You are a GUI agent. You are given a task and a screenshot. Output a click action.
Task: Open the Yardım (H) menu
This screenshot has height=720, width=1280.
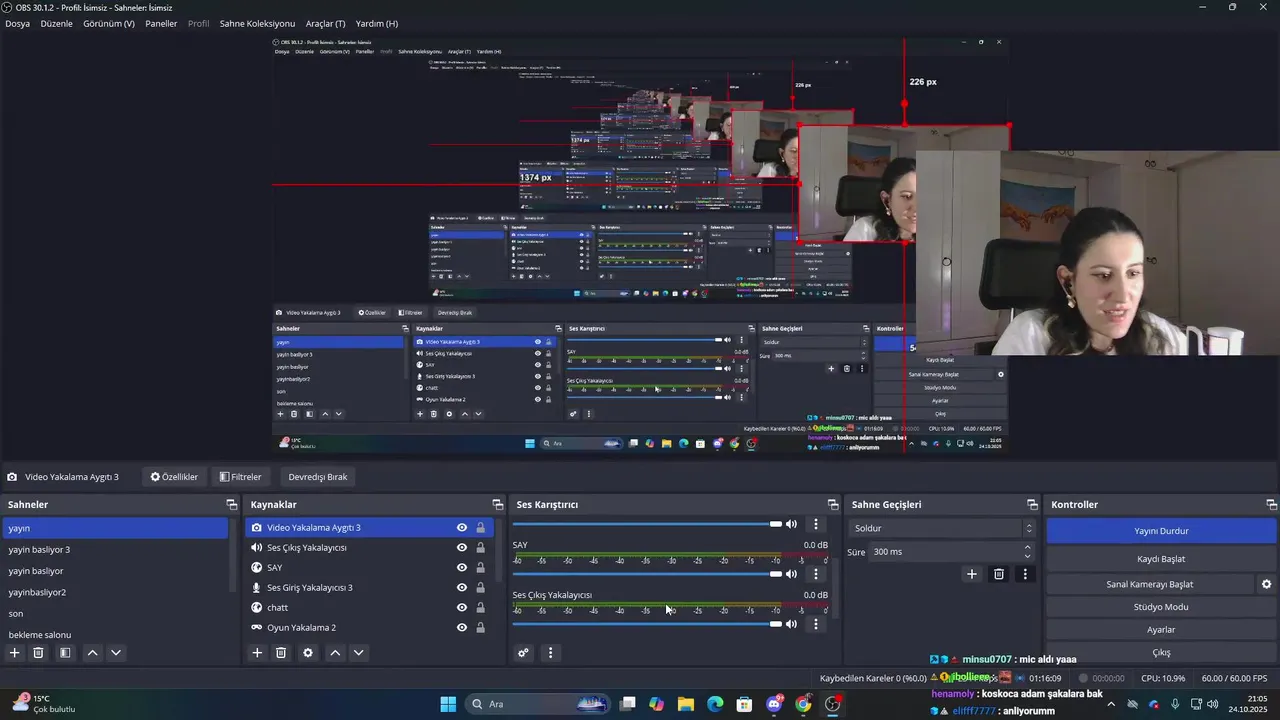pos(377,23)
